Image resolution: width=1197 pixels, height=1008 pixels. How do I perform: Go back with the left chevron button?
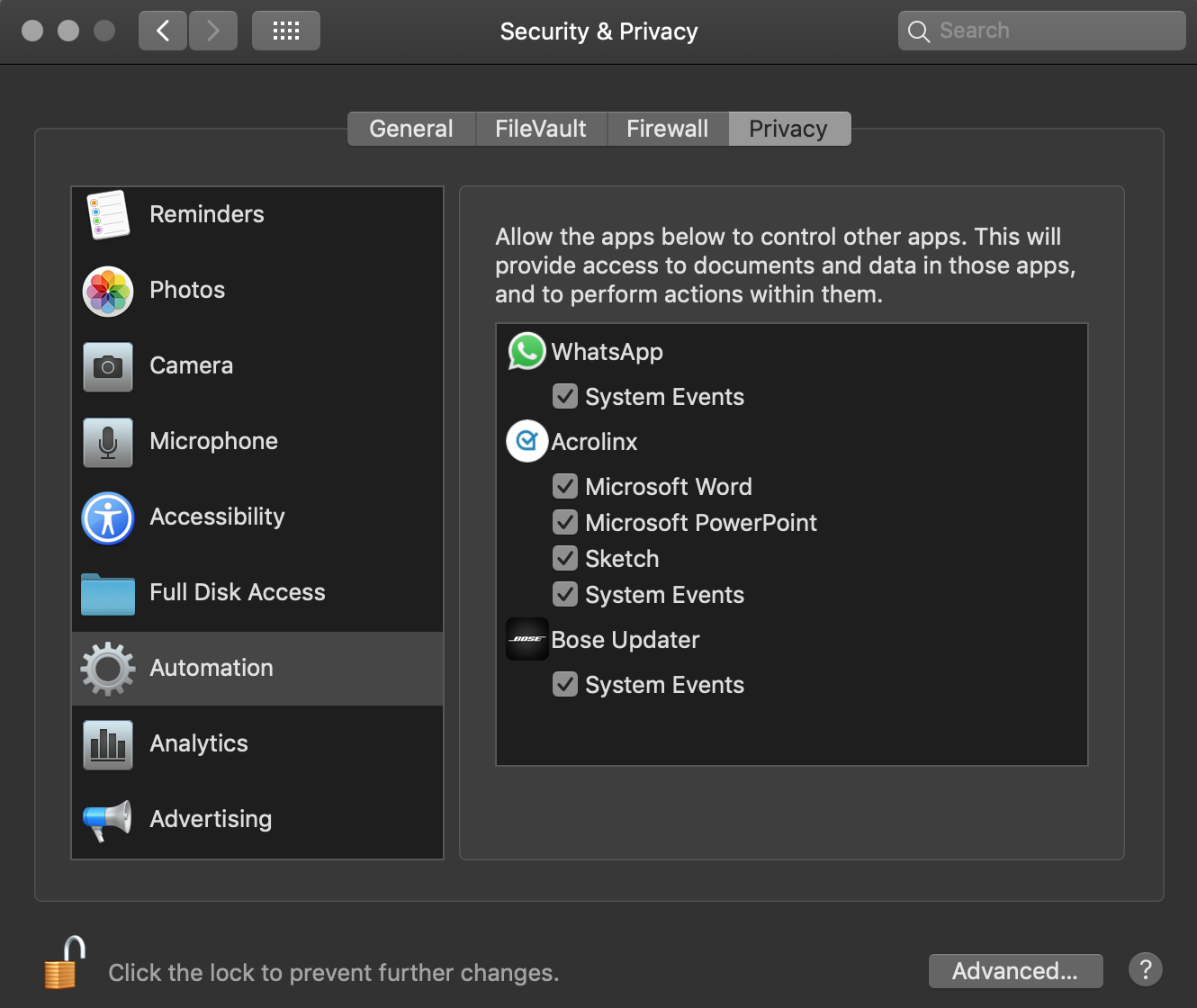pyautogui.click(x=163, y=31)
